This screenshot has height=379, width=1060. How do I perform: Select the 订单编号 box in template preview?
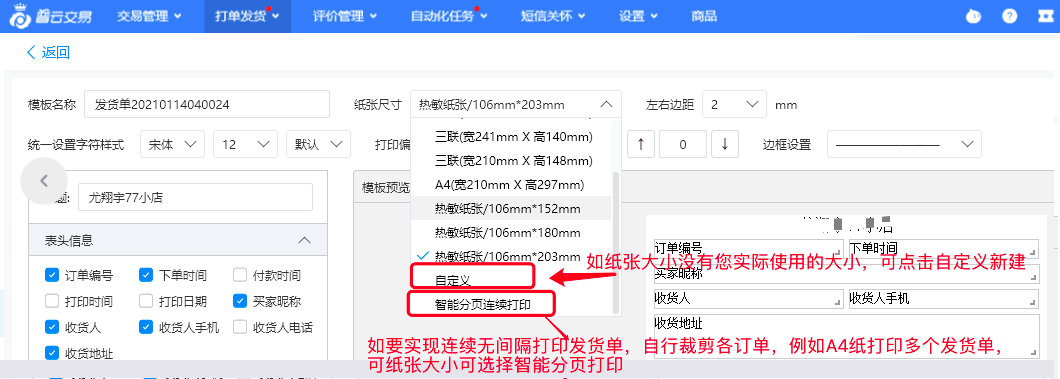[749, 249]
